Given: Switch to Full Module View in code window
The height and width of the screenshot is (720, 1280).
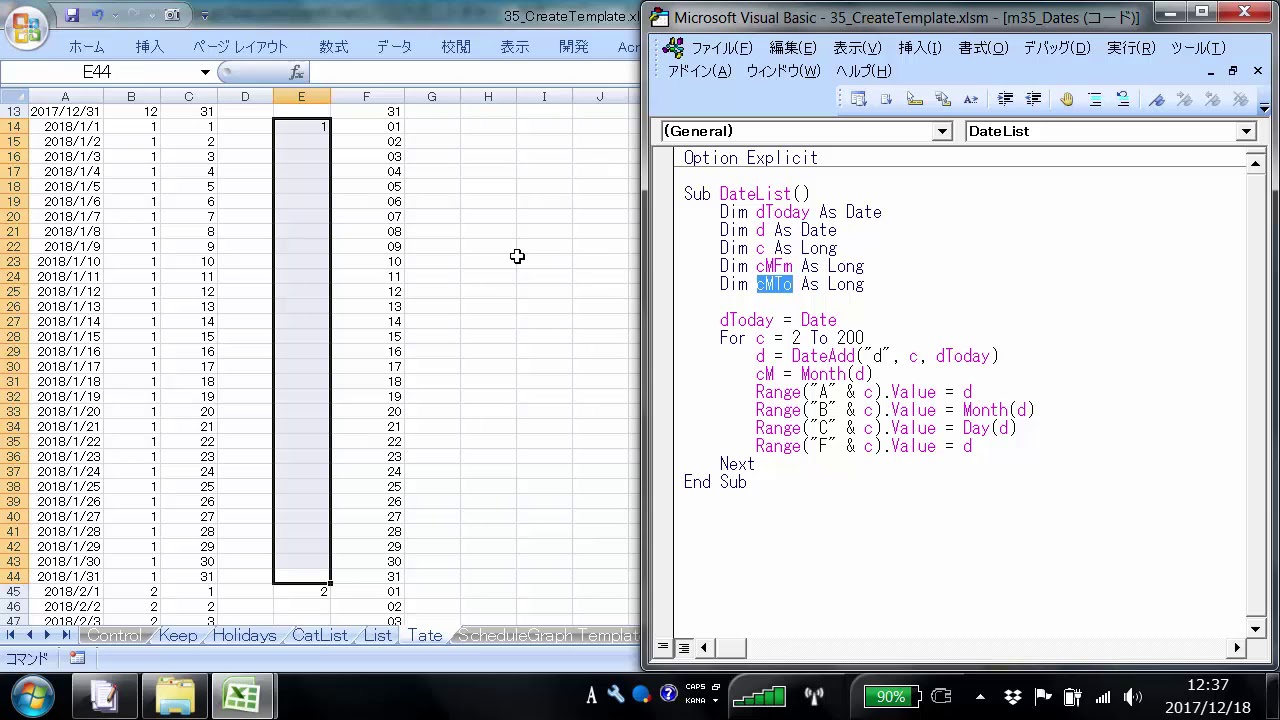Looking at the screenshot, I should click(x=683, y=648).
